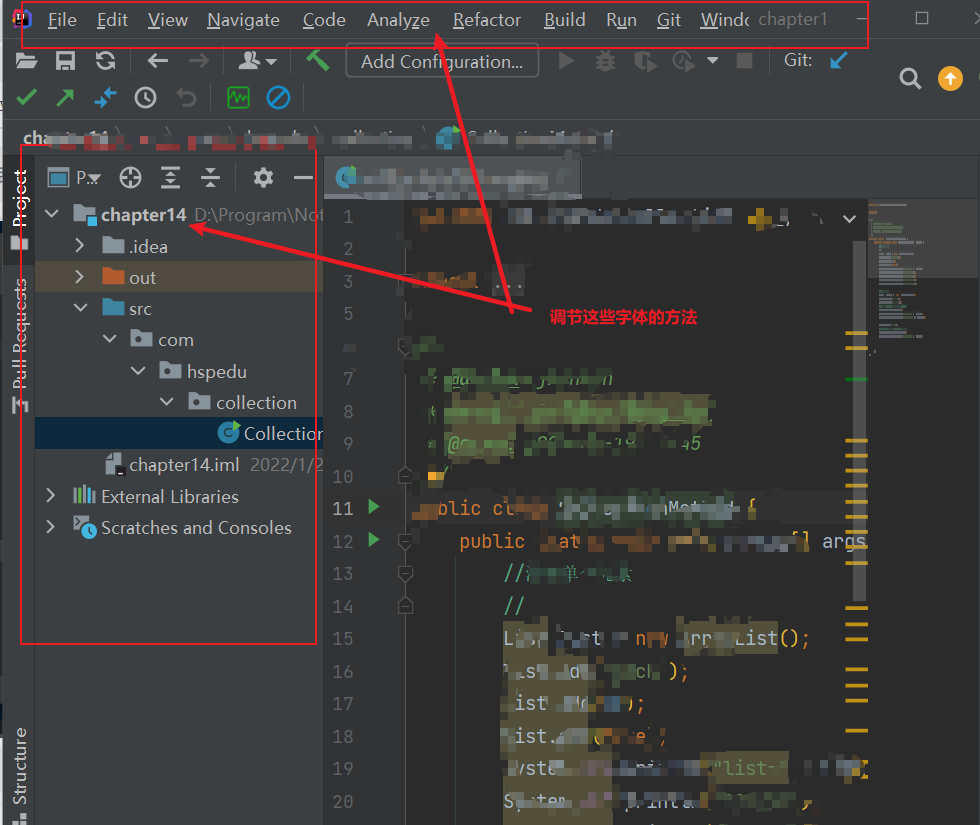Expand Scratches and Consoles node

[51, 528]
